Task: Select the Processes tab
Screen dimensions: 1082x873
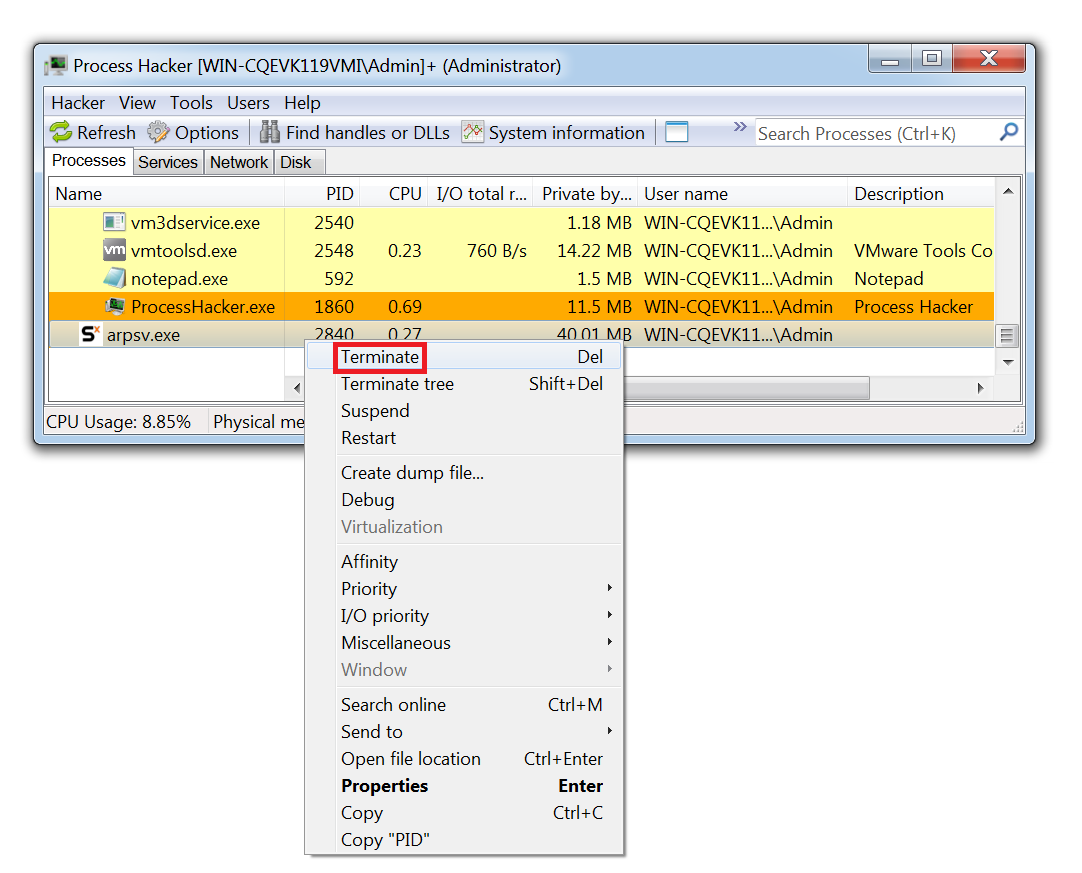Action: tap(89, 160)
